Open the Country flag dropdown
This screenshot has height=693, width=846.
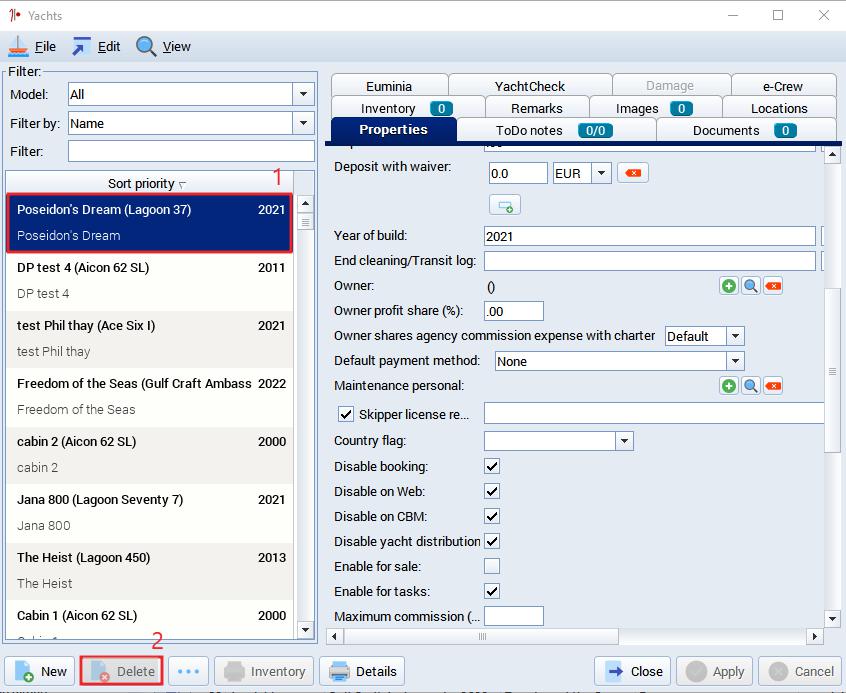coord(624,441)
